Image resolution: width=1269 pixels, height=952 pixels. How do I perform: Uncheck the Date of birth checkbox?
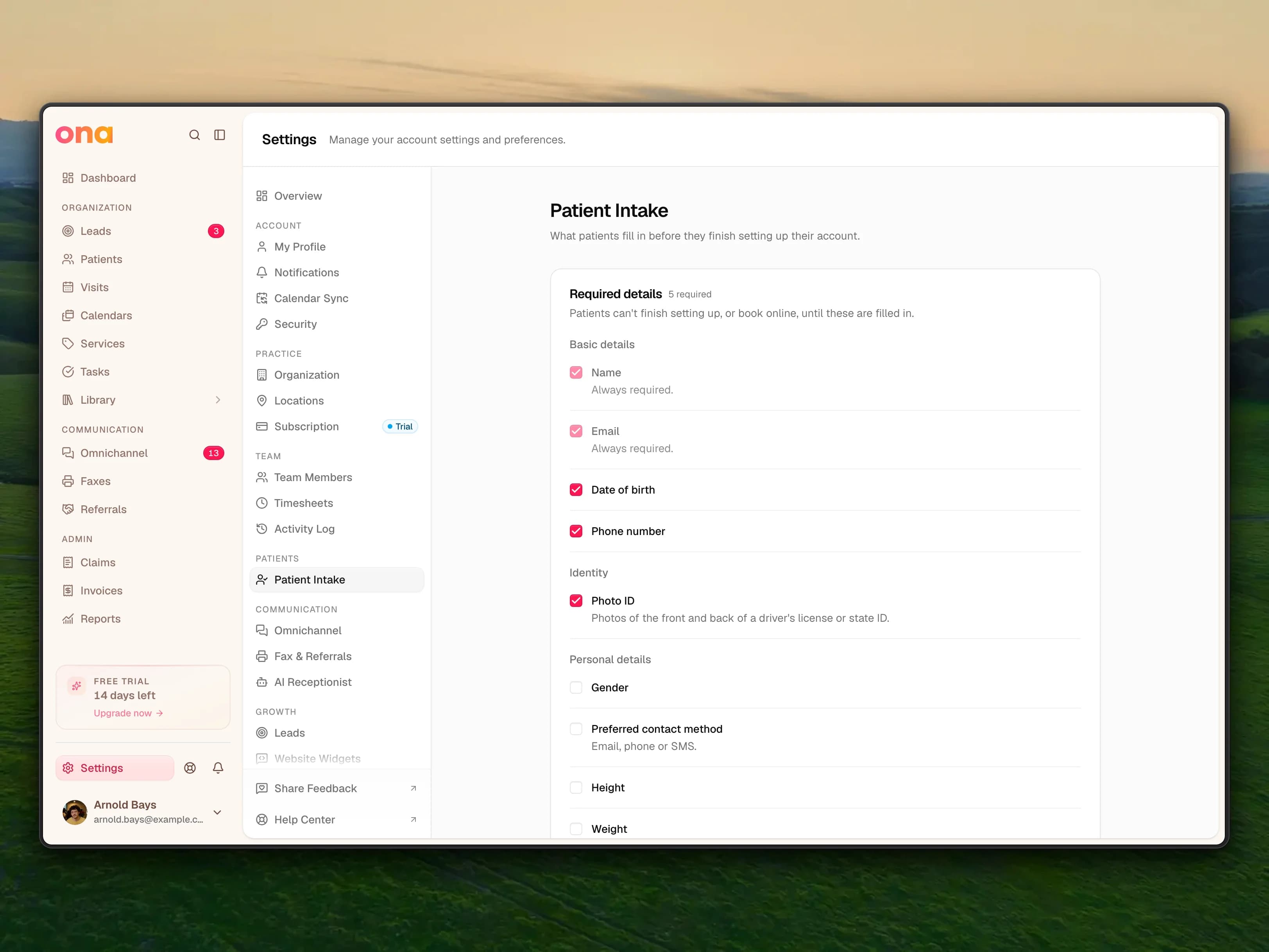coord(576,490)
